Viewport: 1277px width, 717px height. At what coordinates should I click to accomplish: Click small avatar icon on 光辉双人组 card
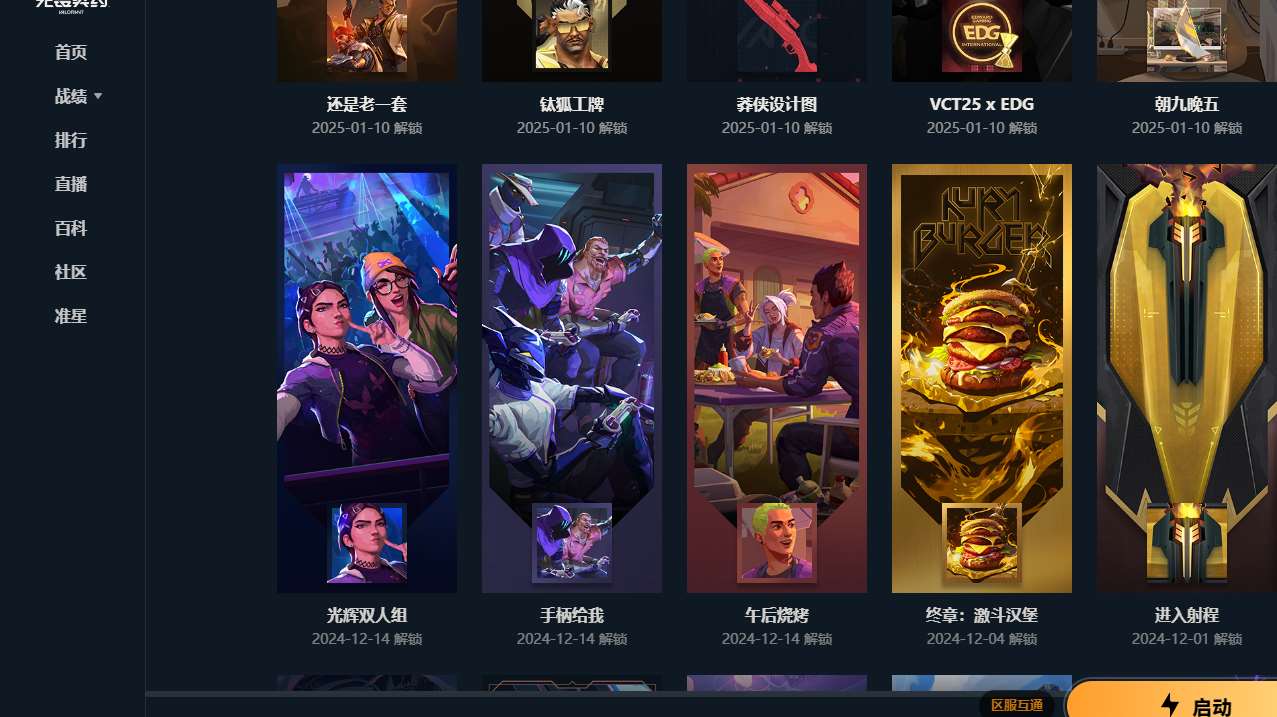point(367,543)
